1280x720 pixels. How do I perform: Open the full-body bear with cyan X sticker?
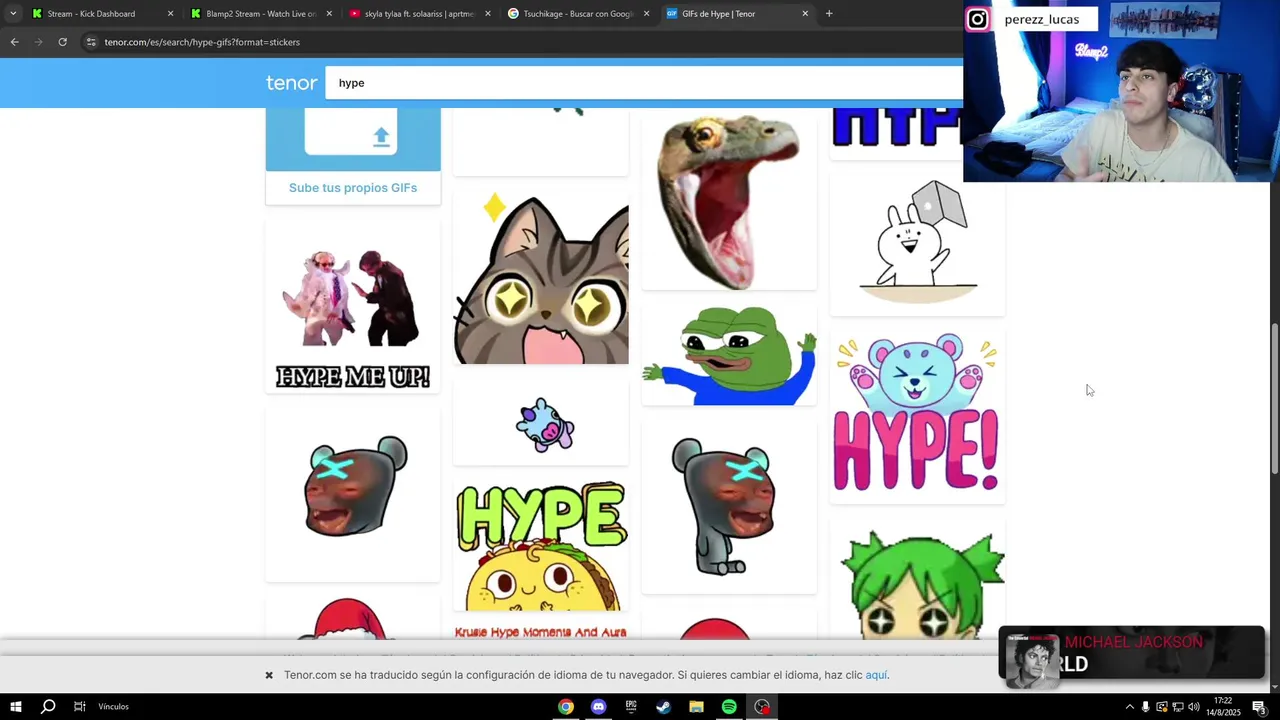pos(729,507)
